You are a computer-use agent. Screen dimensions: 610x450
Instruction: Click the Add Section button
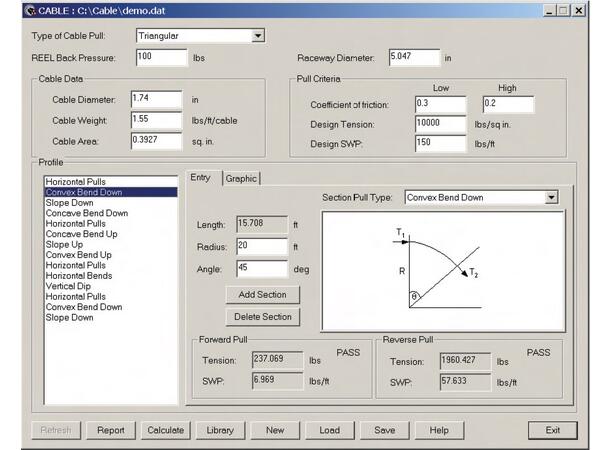263,295
